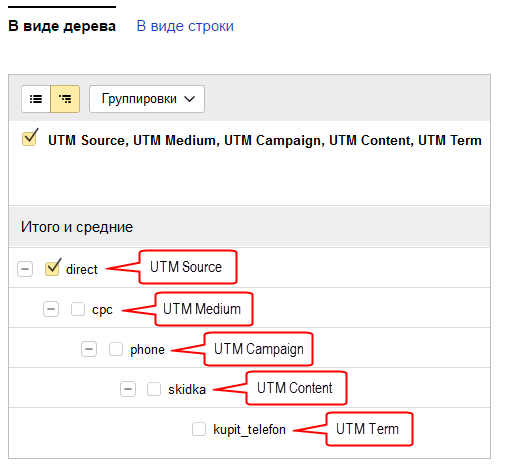Click the direct source label
This screenshot has width=509, height=467.
coord(82,269)
